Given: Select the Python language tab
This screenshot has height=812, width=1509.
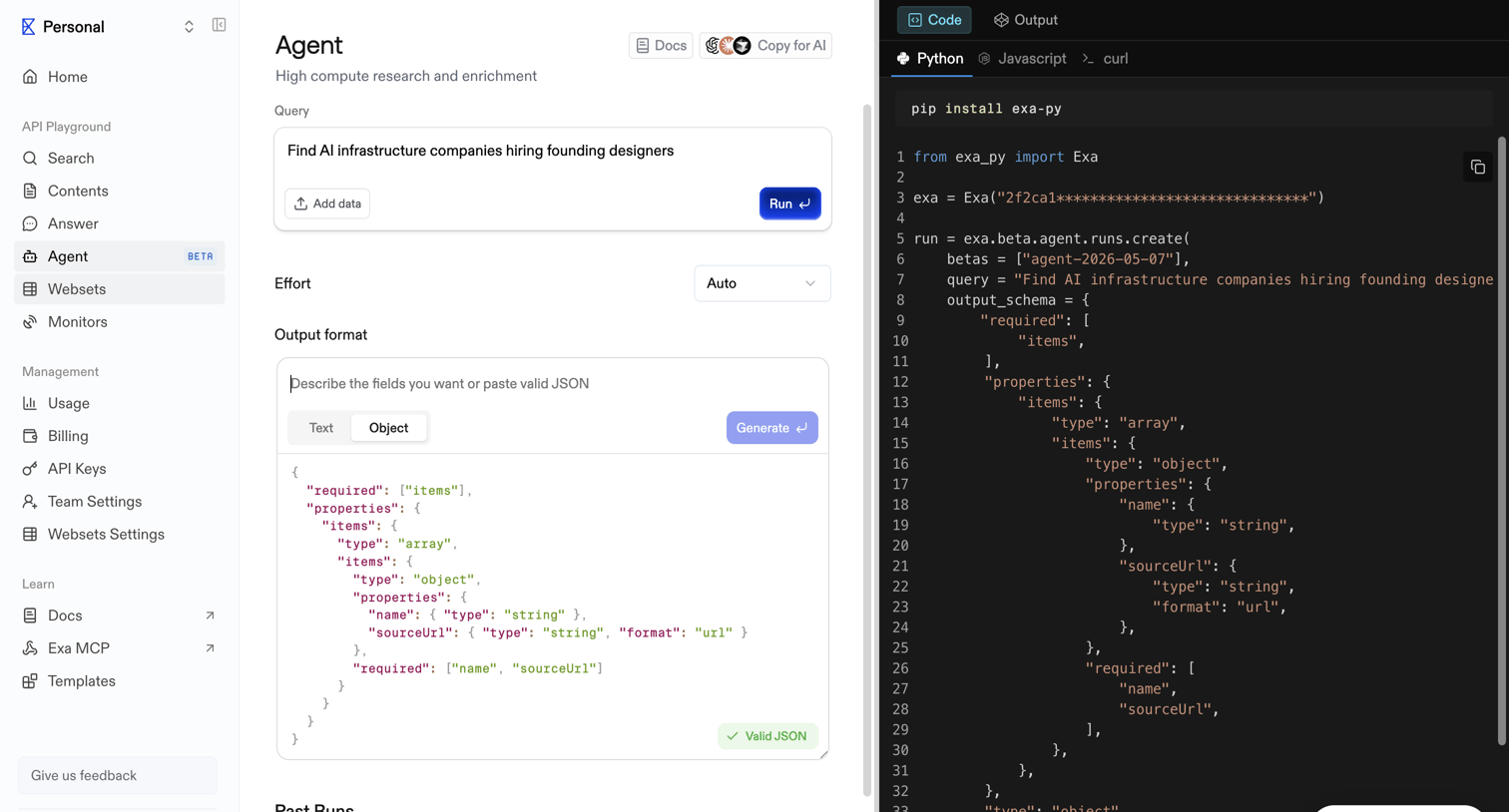Looking at the screenshot, I should 930,59.
